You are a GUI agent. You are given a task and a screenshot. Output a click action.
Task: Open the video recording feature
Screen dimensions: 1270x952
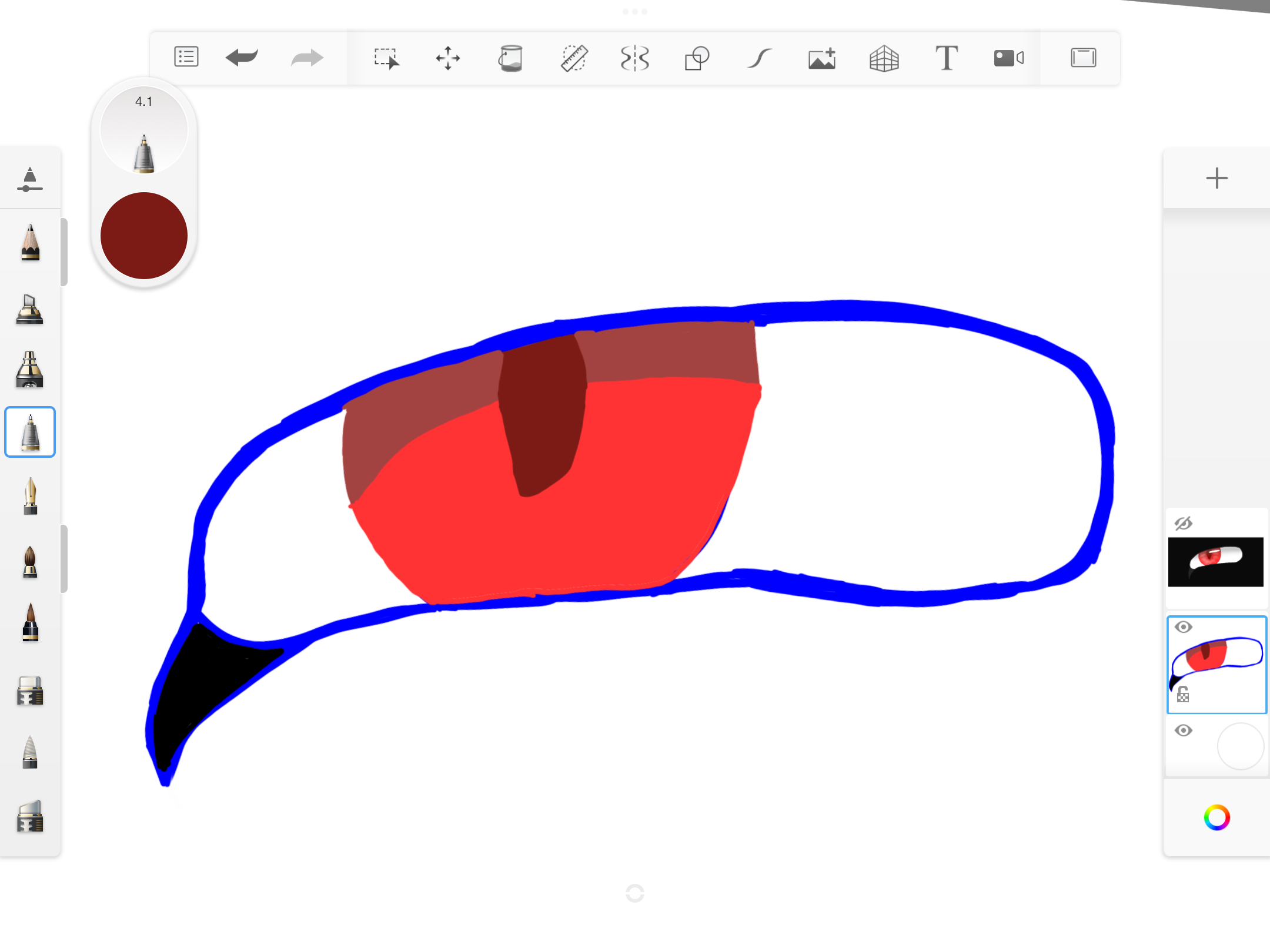click(x=1008, y=58)
